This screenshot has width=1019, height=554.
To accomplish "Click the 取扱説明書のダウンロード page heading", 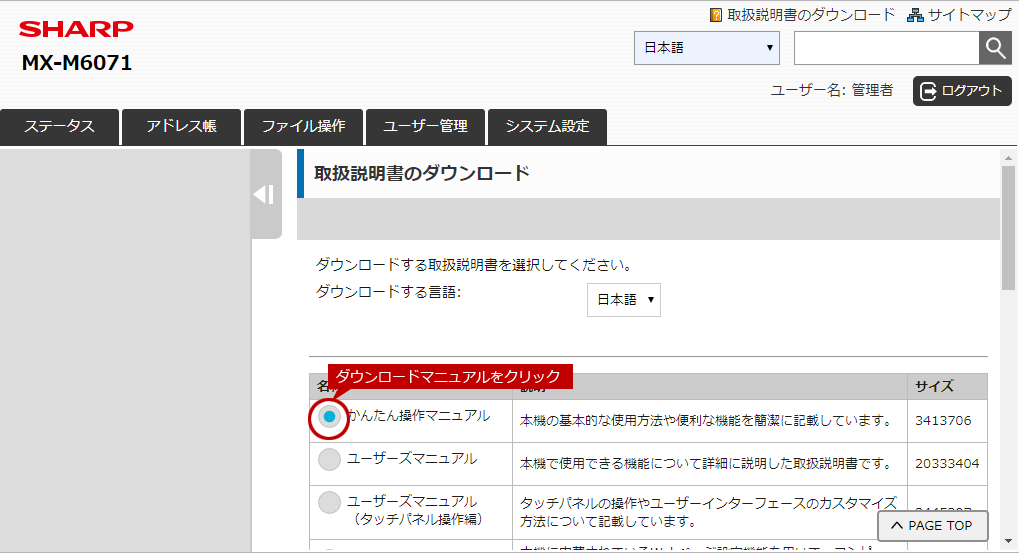I will point(422,174).
